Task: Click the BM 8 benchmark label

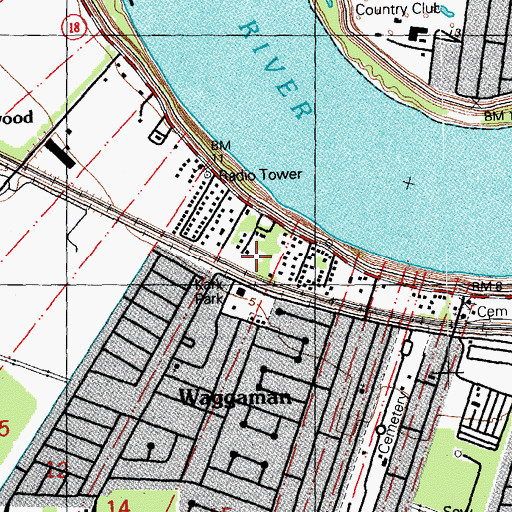Action: tap(487, 286)
